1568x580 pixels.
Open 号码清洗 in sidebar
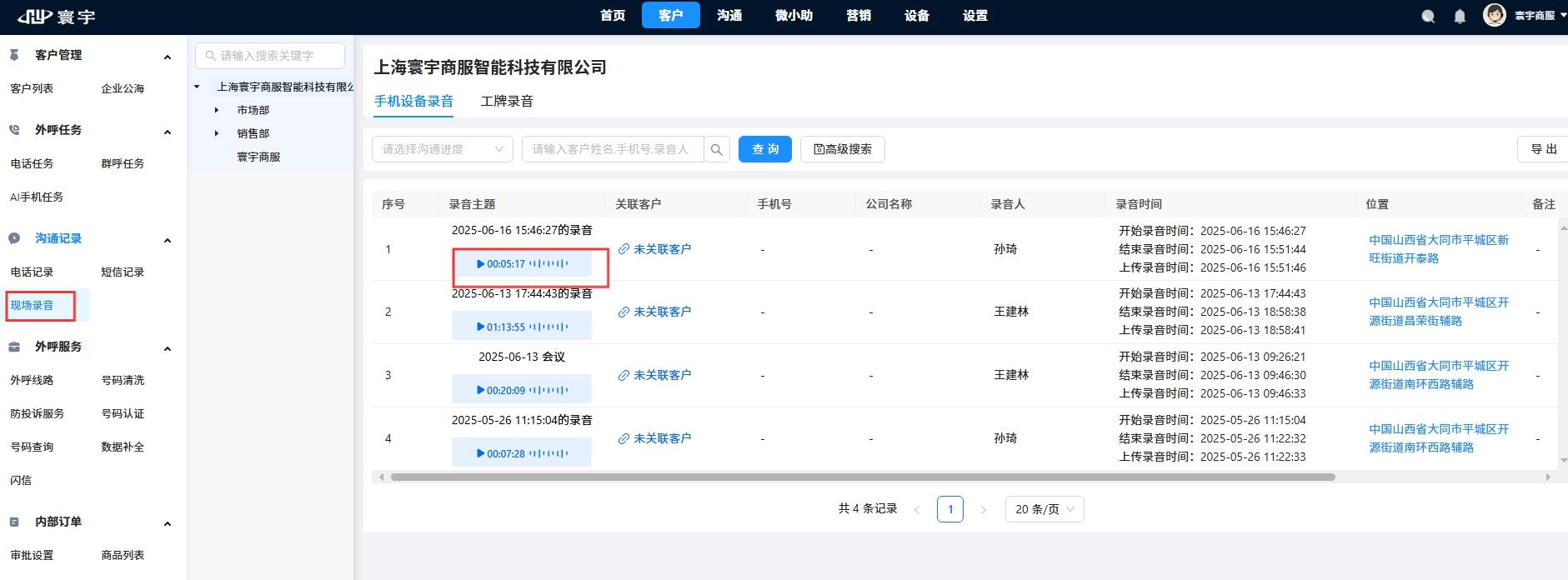pos(123,380)
